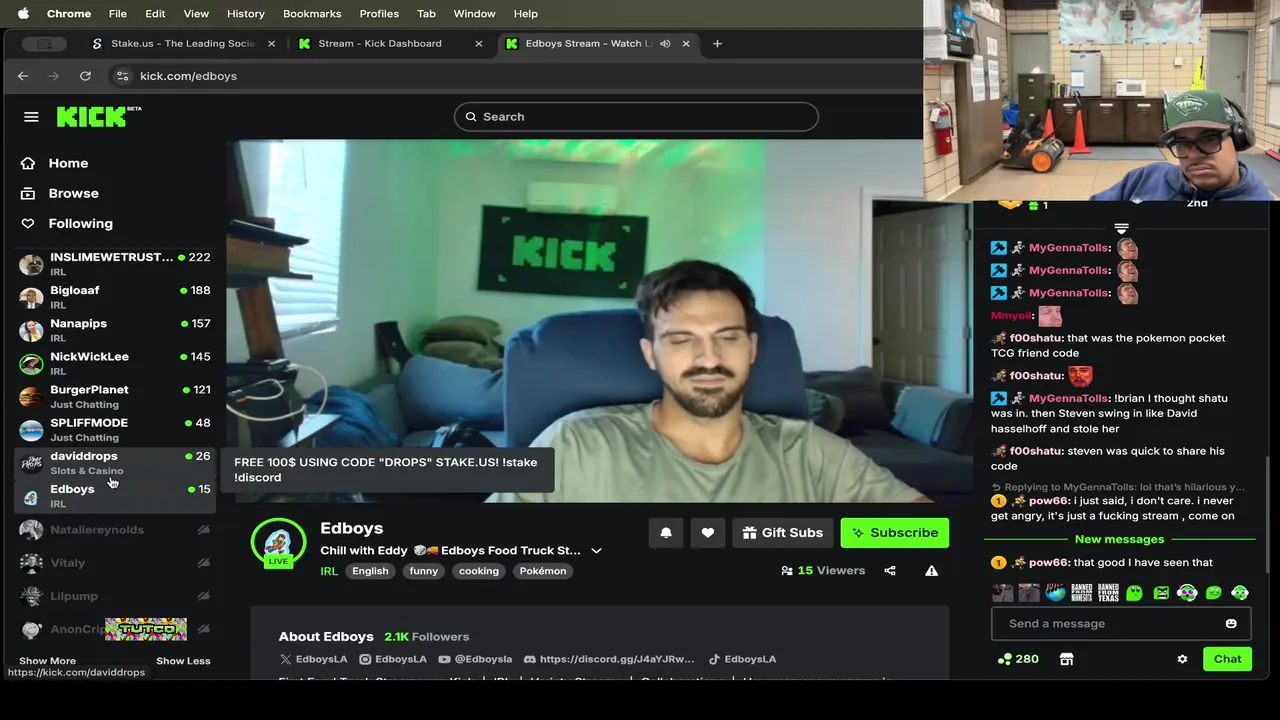Image resolution: width=1280 pixels, height=720 pixels.
Task: Insert the globe emote
Action: tap(1055, 593)
